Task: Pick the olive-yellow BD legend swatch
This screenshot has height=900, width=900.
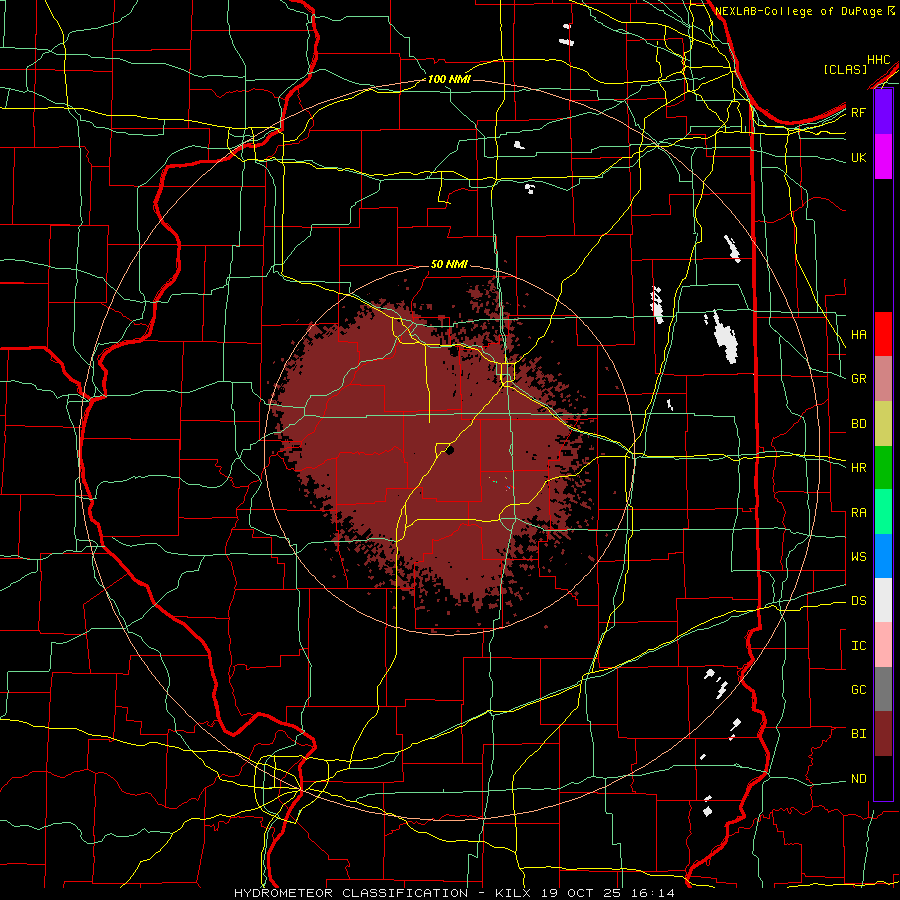Action: [x=883, y=423]
